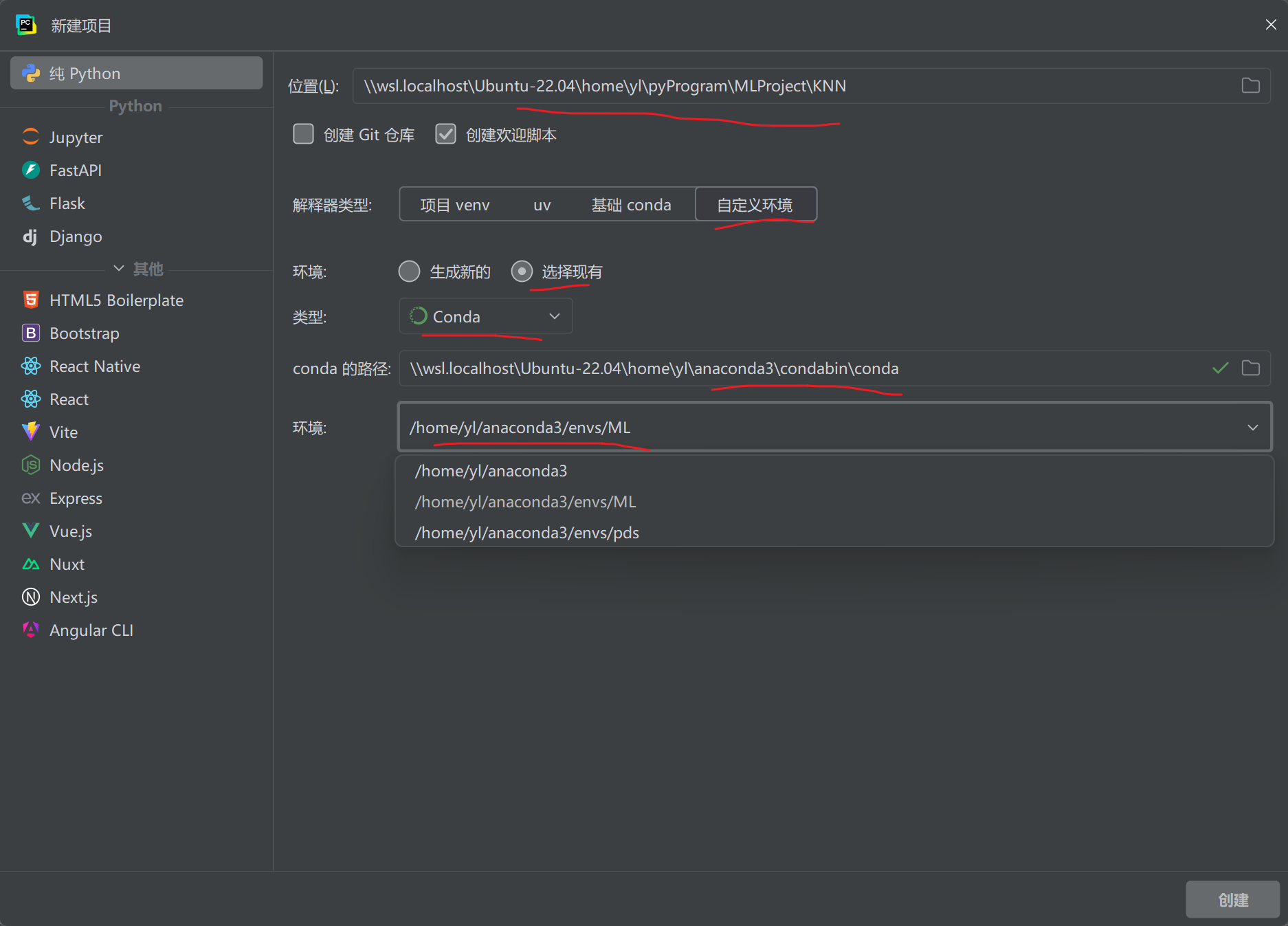Select Django in project list
The image size is (1288, 926).
pos(136,236)
